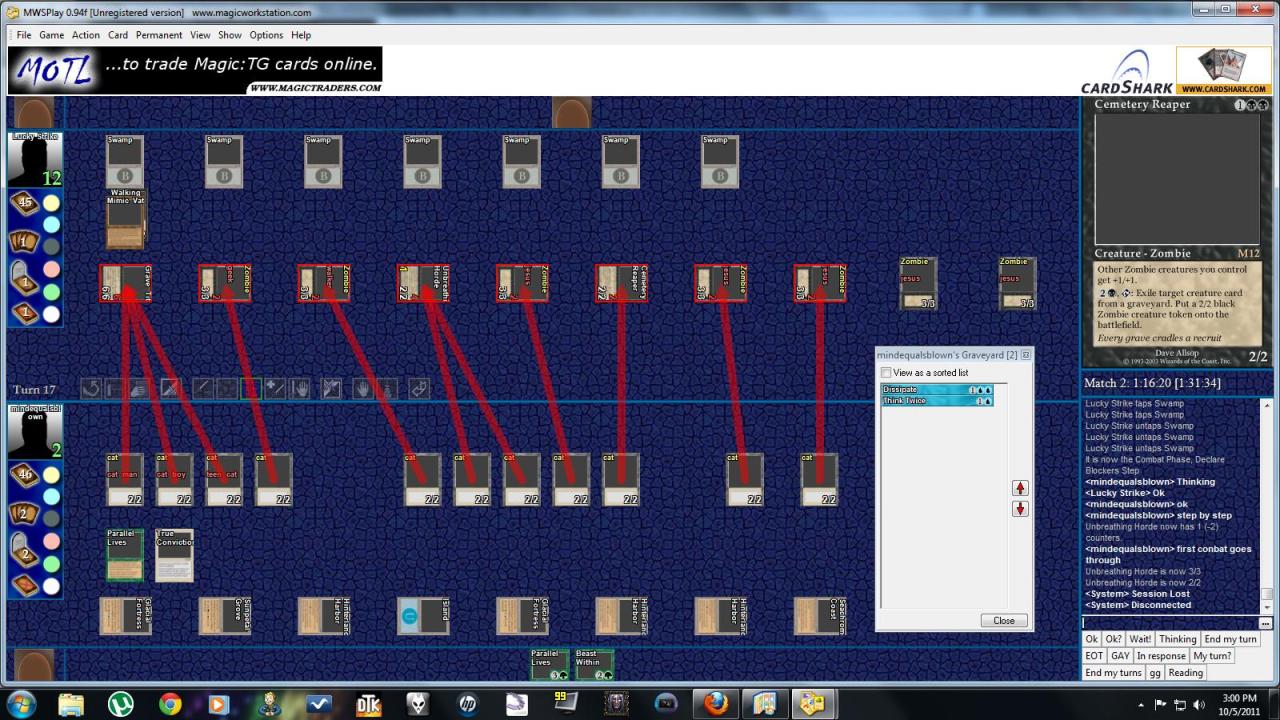This screenshot has width=1280, height=720.
Task: Open the Card menu
Action: [118, 35]
